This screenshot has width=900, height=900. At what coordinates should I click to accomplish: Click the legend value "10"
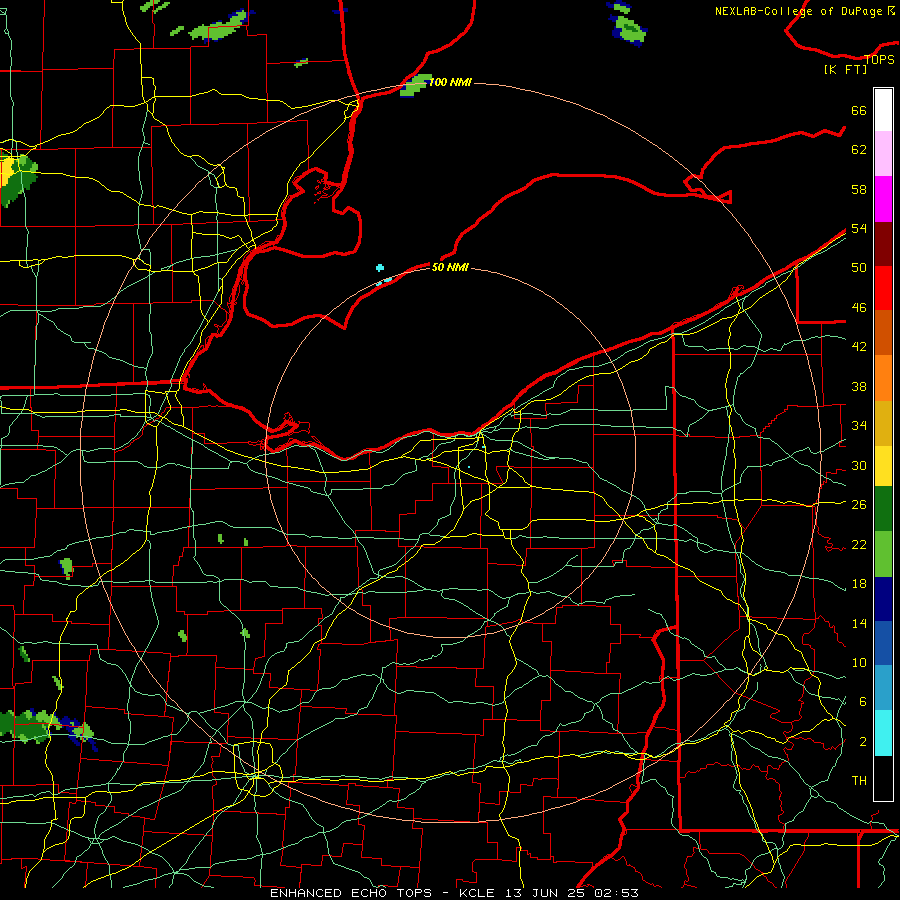(x=859, y=663)
